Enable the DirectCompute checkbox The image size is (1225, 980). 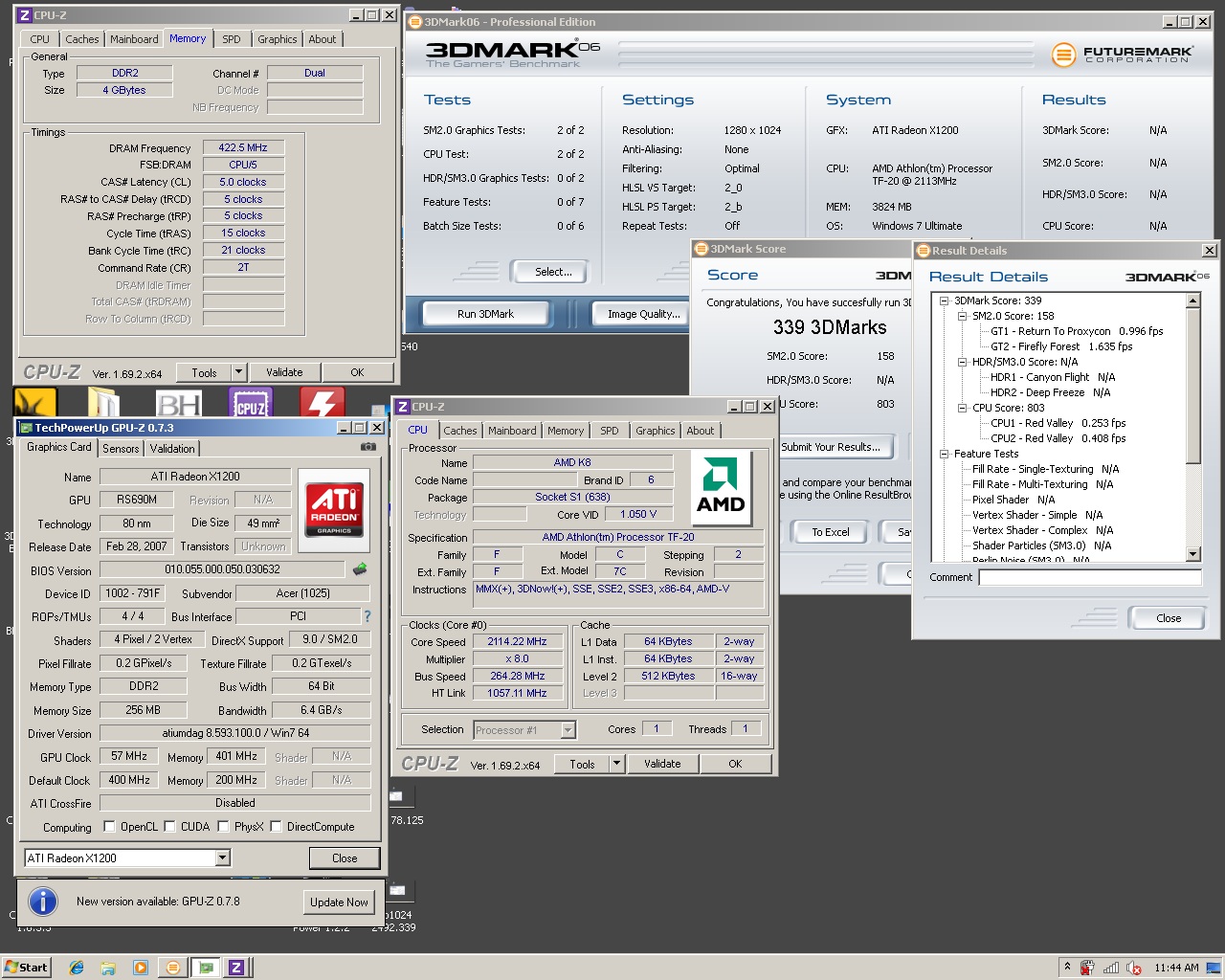[276, 827]
